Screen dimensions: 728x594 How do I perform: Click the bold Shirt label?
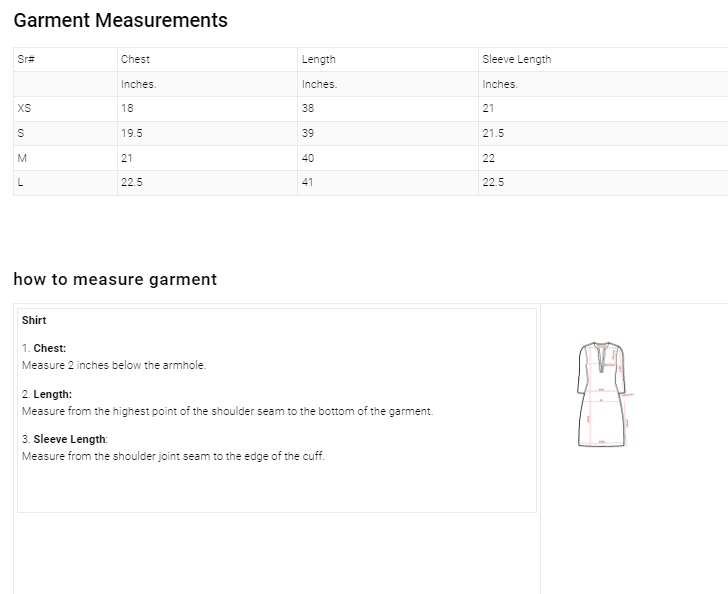pos(34,320)
